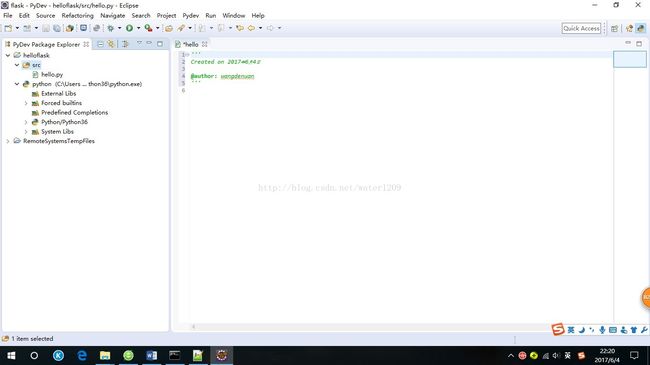The width and height of the screenshot is (650, 365).
Task: Click the Forward navigation arrow icon
Action: [270, 28]
